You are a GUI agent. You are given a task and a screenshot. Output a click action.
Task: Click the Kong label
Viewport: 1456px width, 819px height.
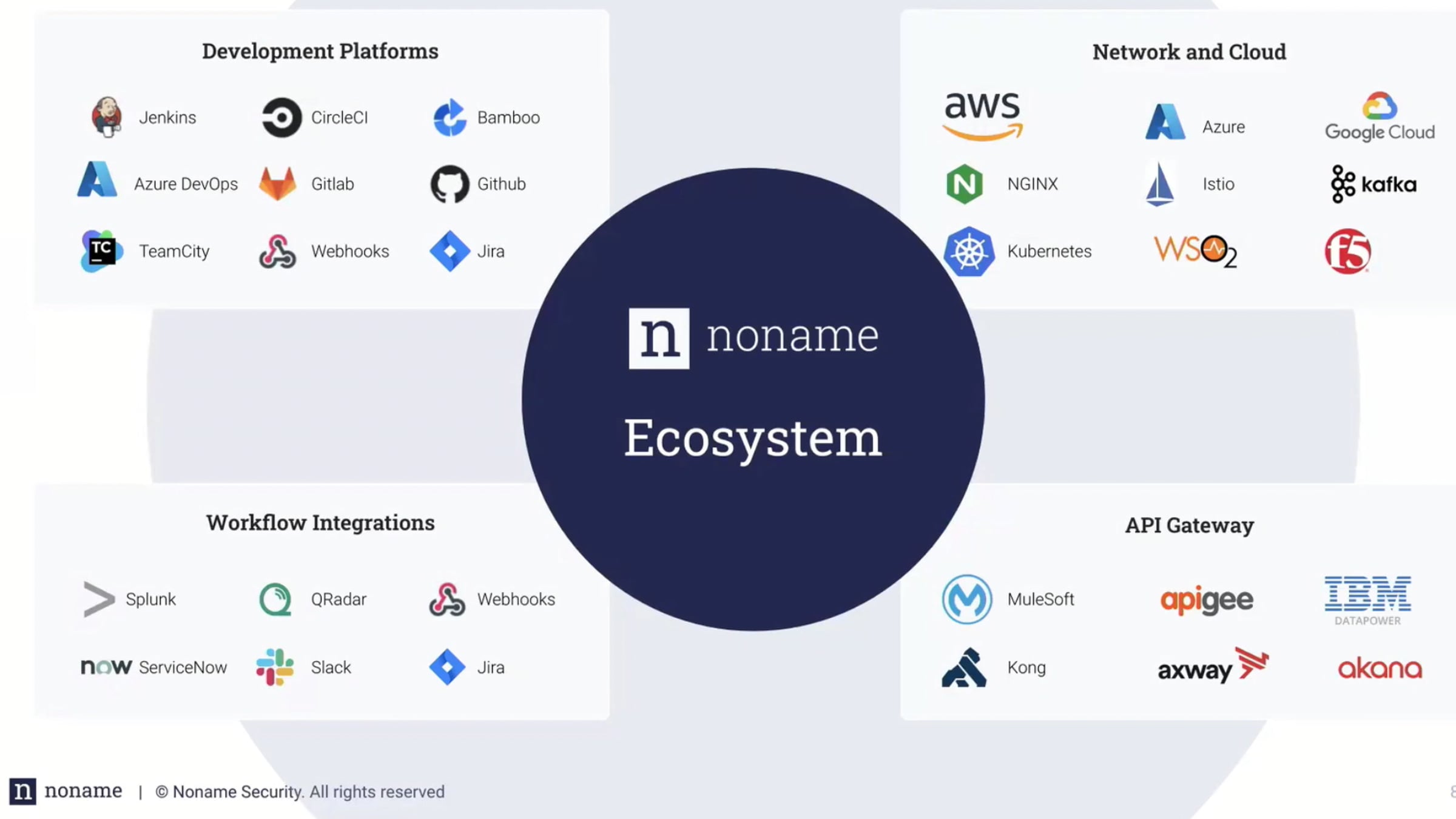[x=1026, y=667]
